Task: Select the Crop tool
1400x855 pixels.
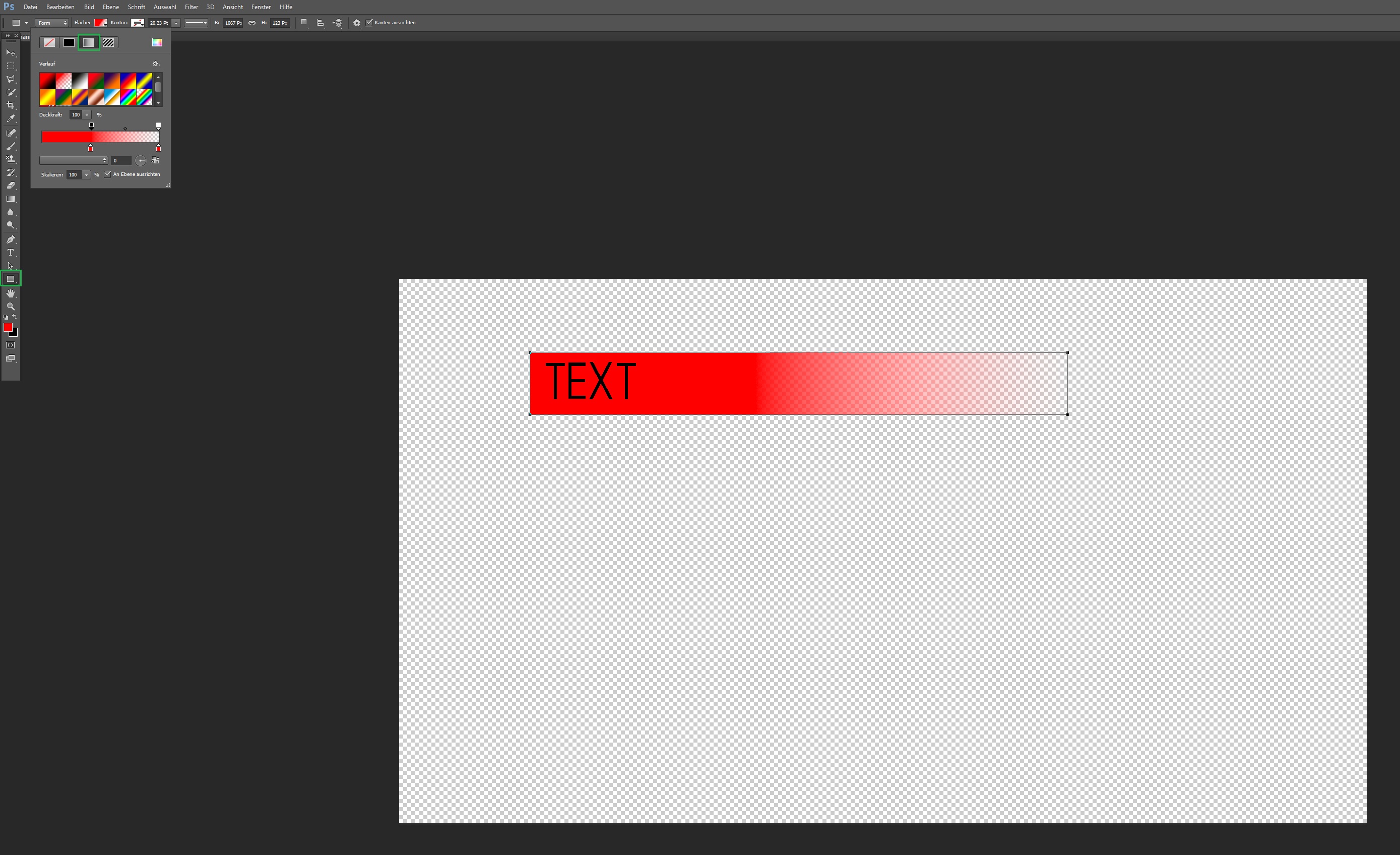Action: 10,106
